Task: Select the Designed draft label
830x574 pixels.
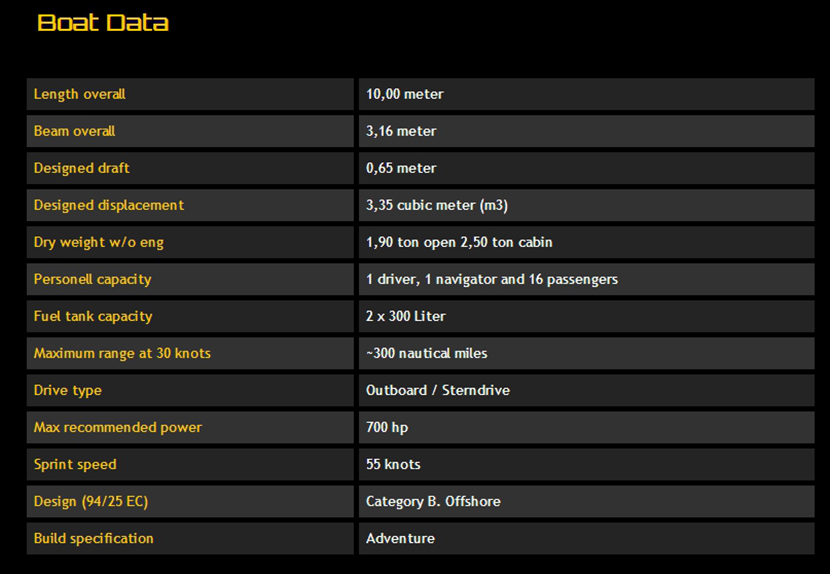Action: point(82,168)
